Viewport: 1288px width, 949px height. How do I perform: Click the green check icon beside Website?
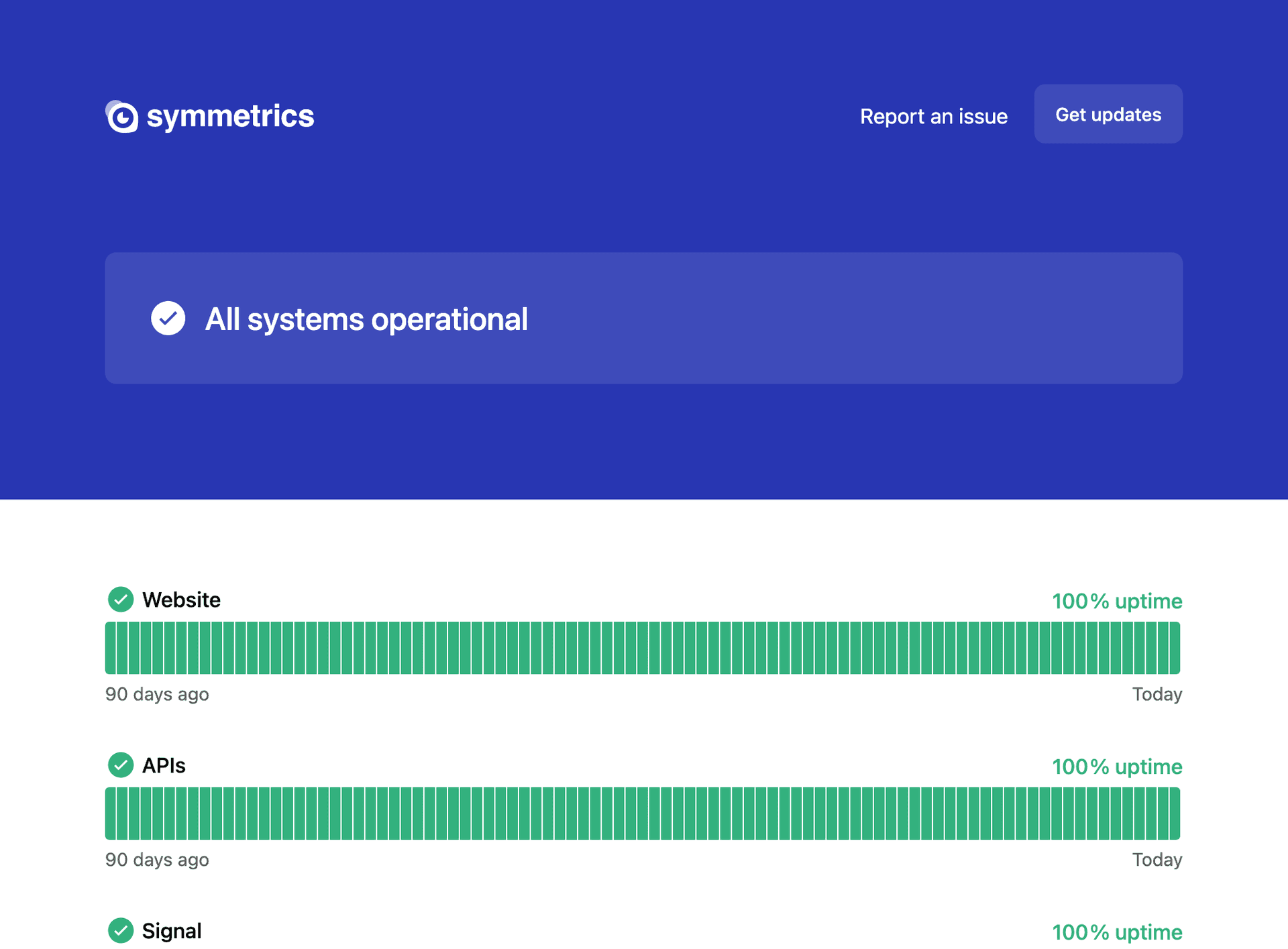click(x=121, y=599)
